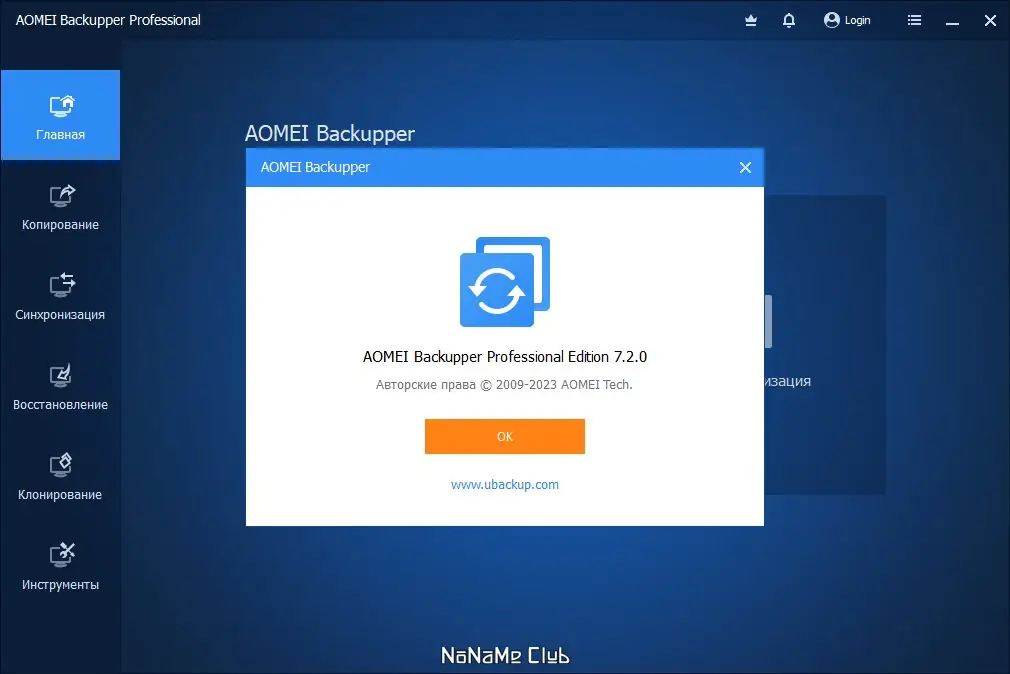
Task: Open the main menu list icon
Action: click(914, 21)
